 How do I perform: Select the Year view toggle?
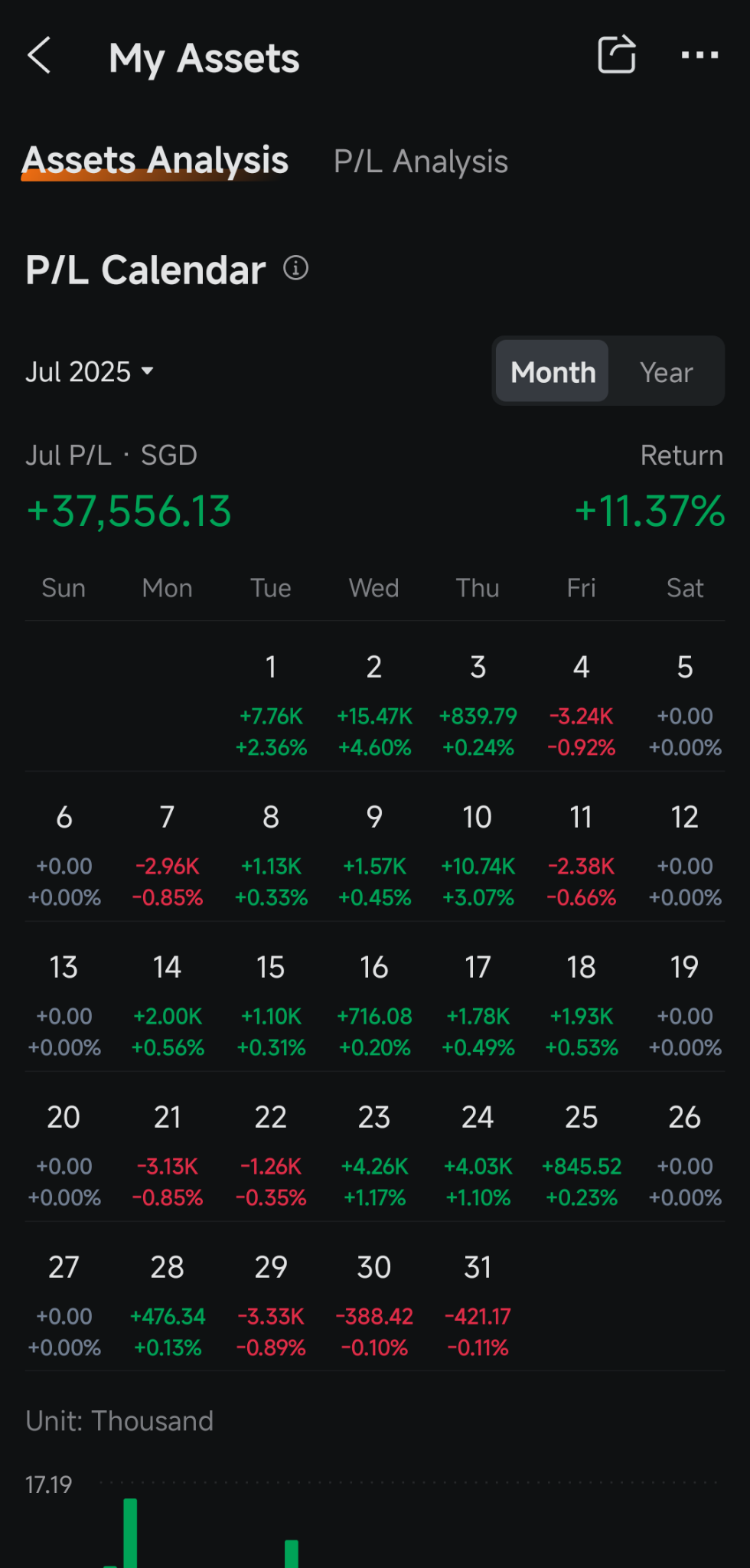[667, 372]
